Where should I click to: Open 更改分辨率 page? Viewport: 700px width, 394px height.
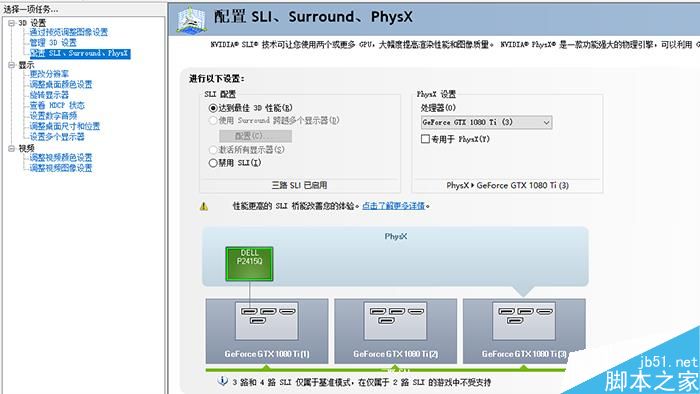[49, 74]
